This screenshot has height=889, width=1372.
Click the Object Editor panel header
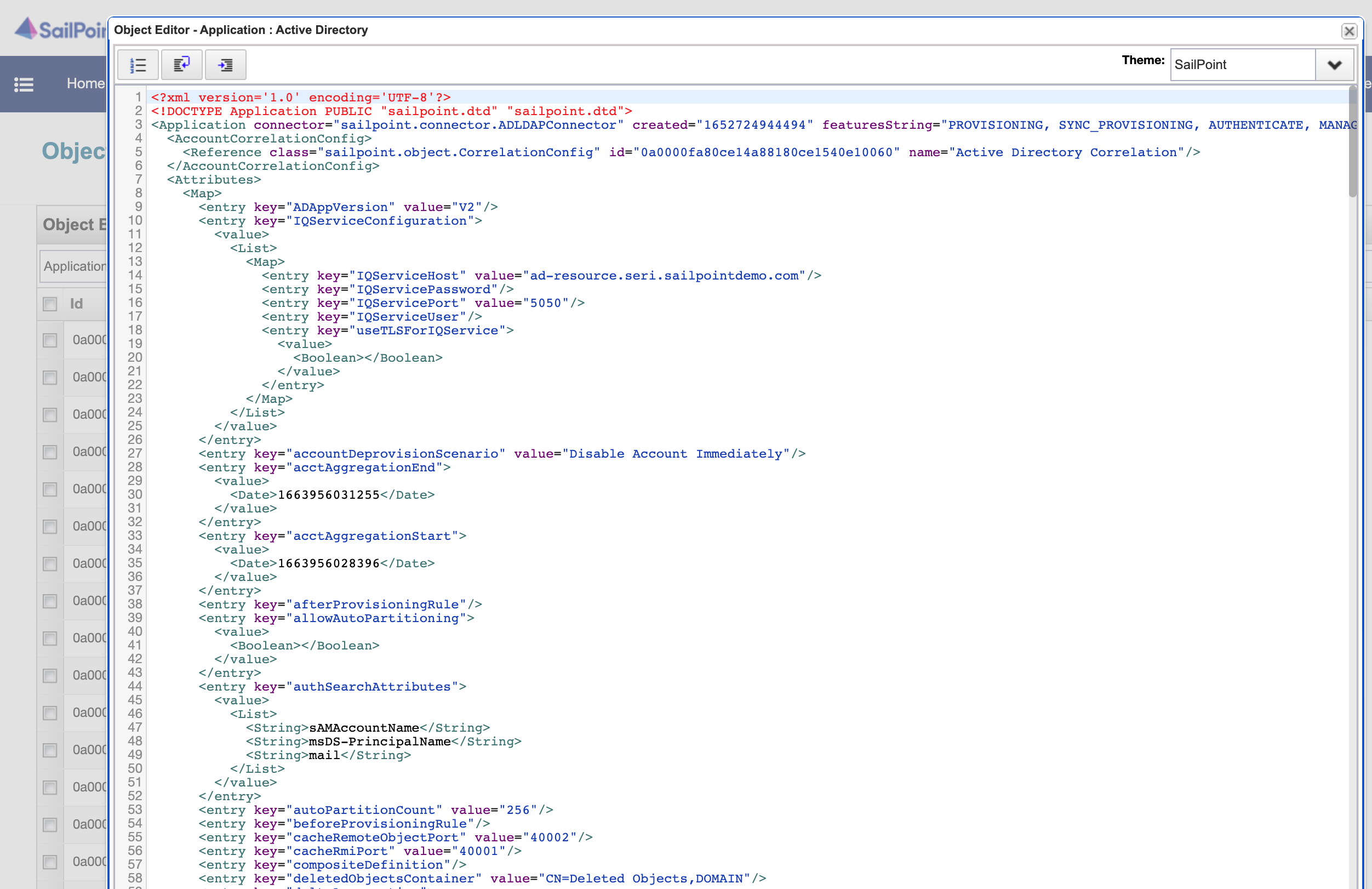(x=73, y=225)
